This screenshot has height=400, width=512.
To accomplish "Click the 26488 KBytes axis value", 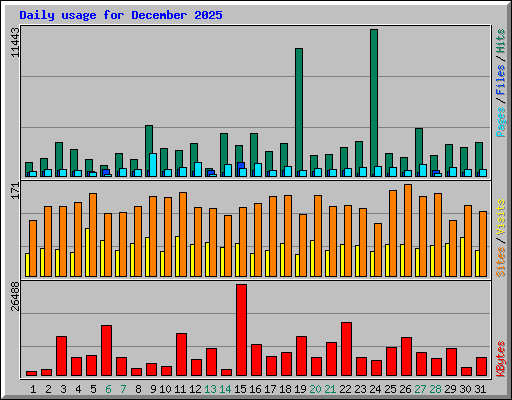I will pos(15,297).
